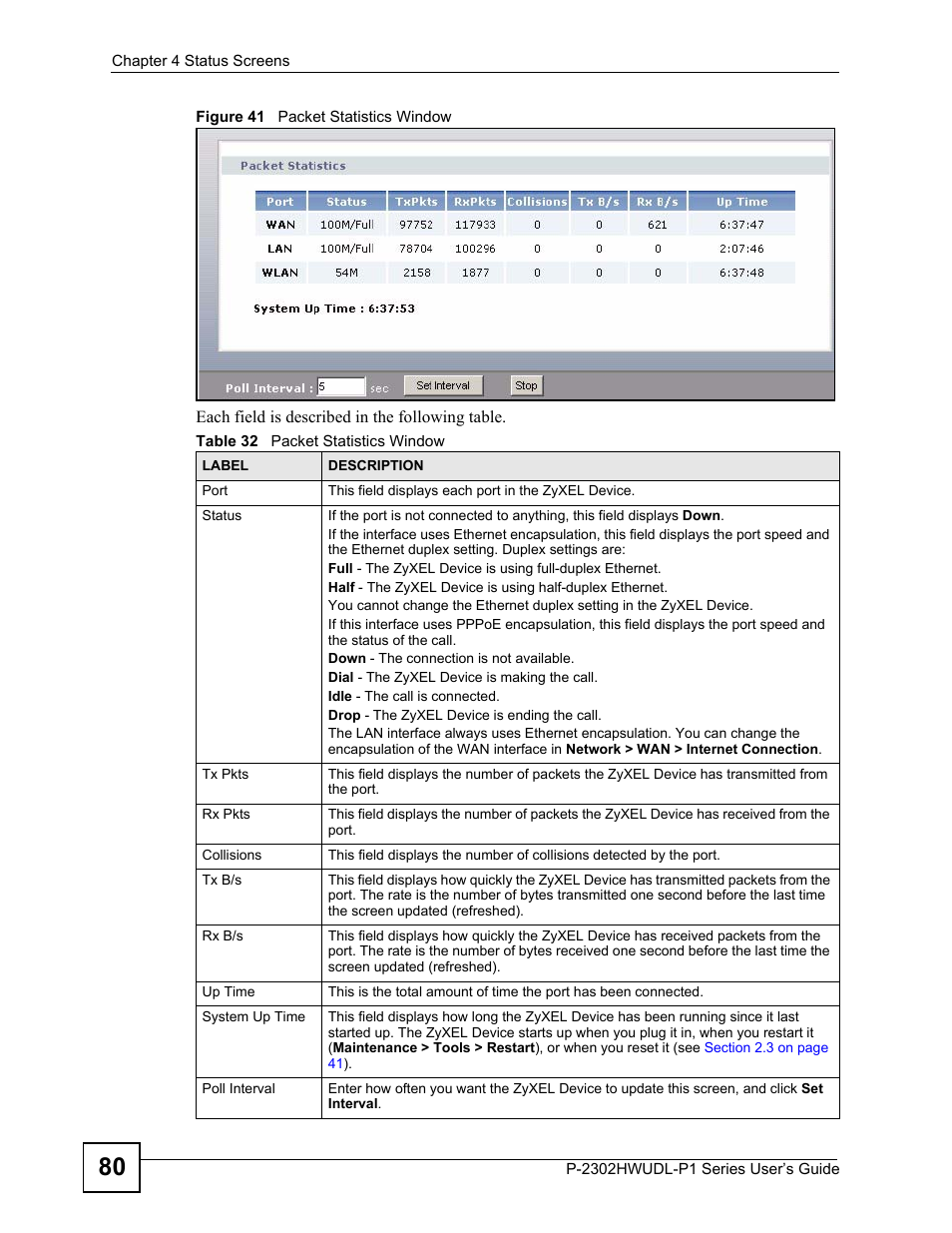Click the Packet Statistics panel title
952x1233 pixels.
click(x=293, y=167)
